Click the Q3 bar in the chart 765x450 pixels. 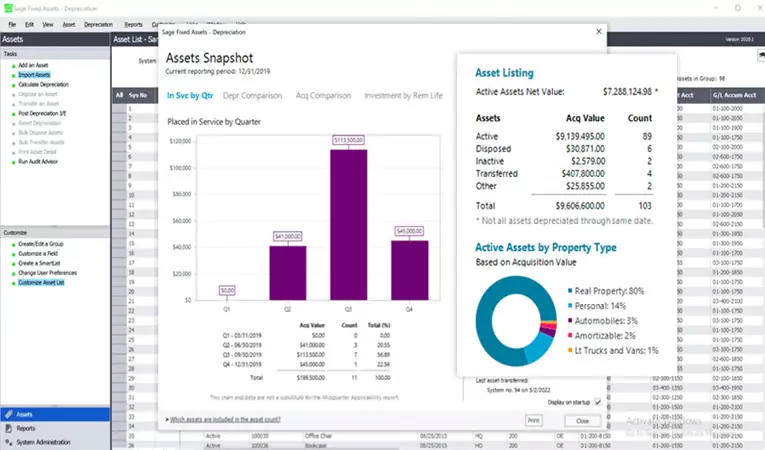click(348, 225)
